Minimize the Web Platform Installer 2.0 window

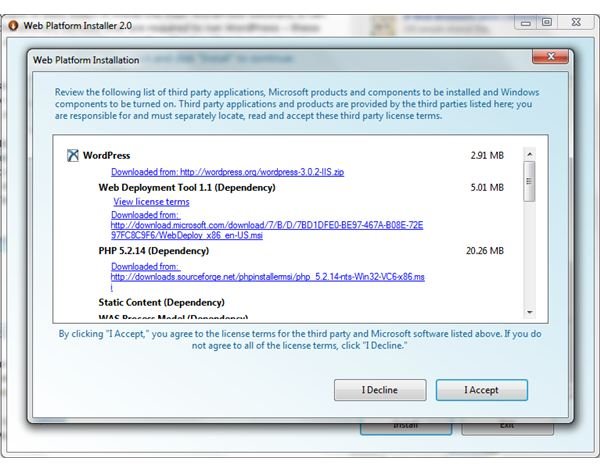526,23
